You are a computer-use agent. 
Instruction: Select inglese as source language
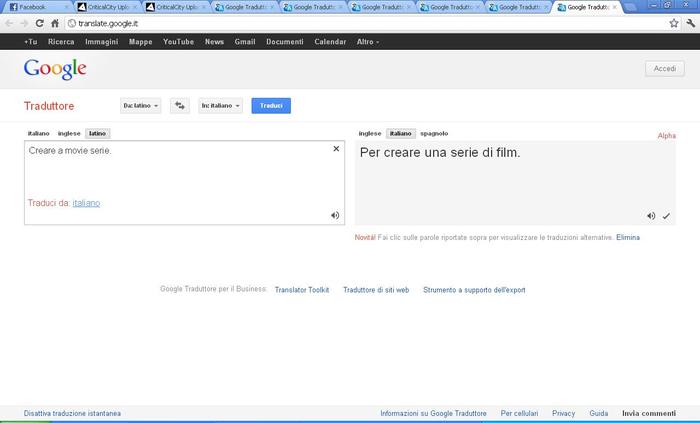pyautogui.click(x=69, y=133)
